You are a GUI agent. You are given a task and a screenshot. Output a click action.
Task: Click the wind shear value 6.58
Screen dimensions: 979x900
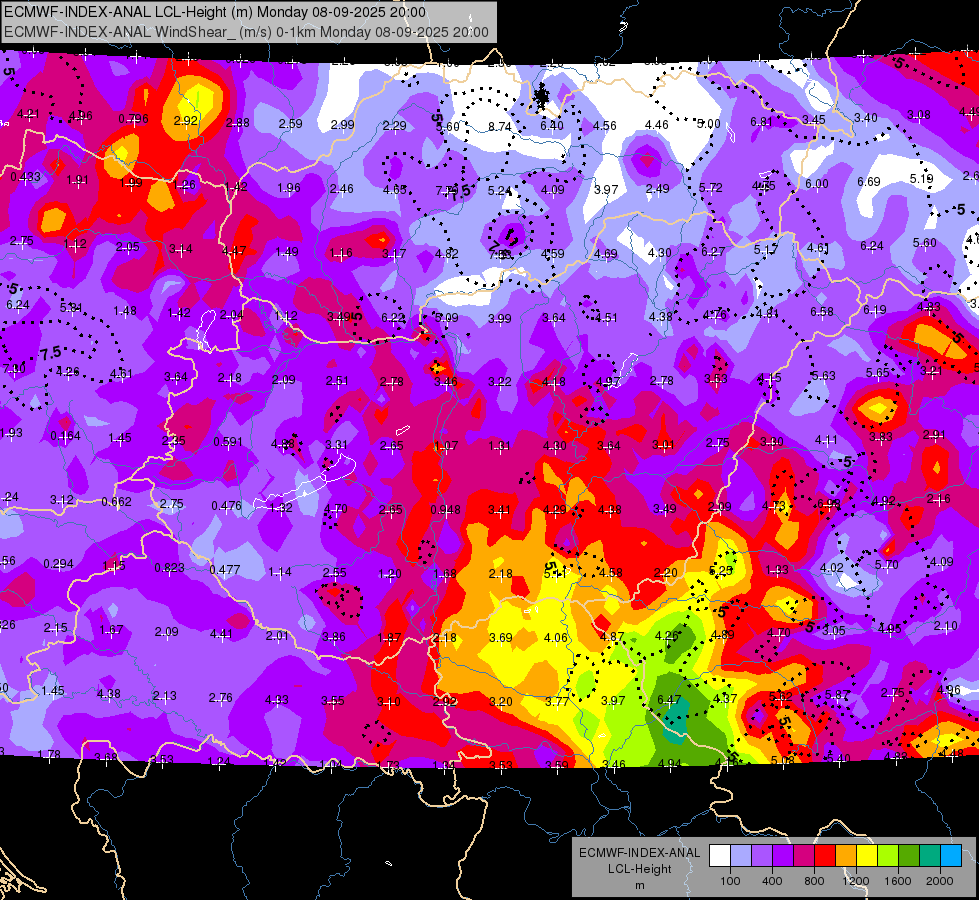pyautogui.click(x=822, y=312)
